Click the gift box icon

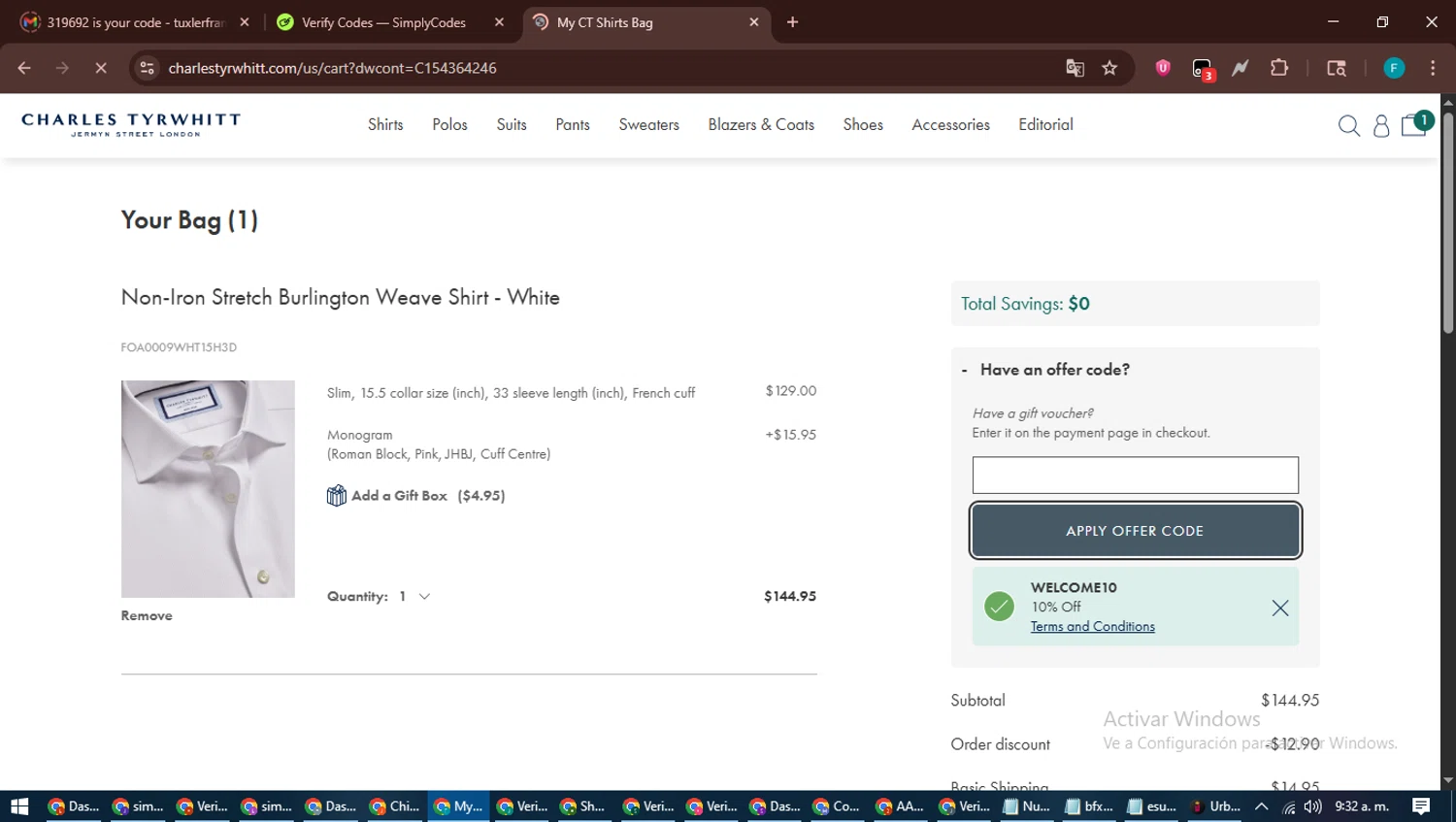[x=336, y=496]
